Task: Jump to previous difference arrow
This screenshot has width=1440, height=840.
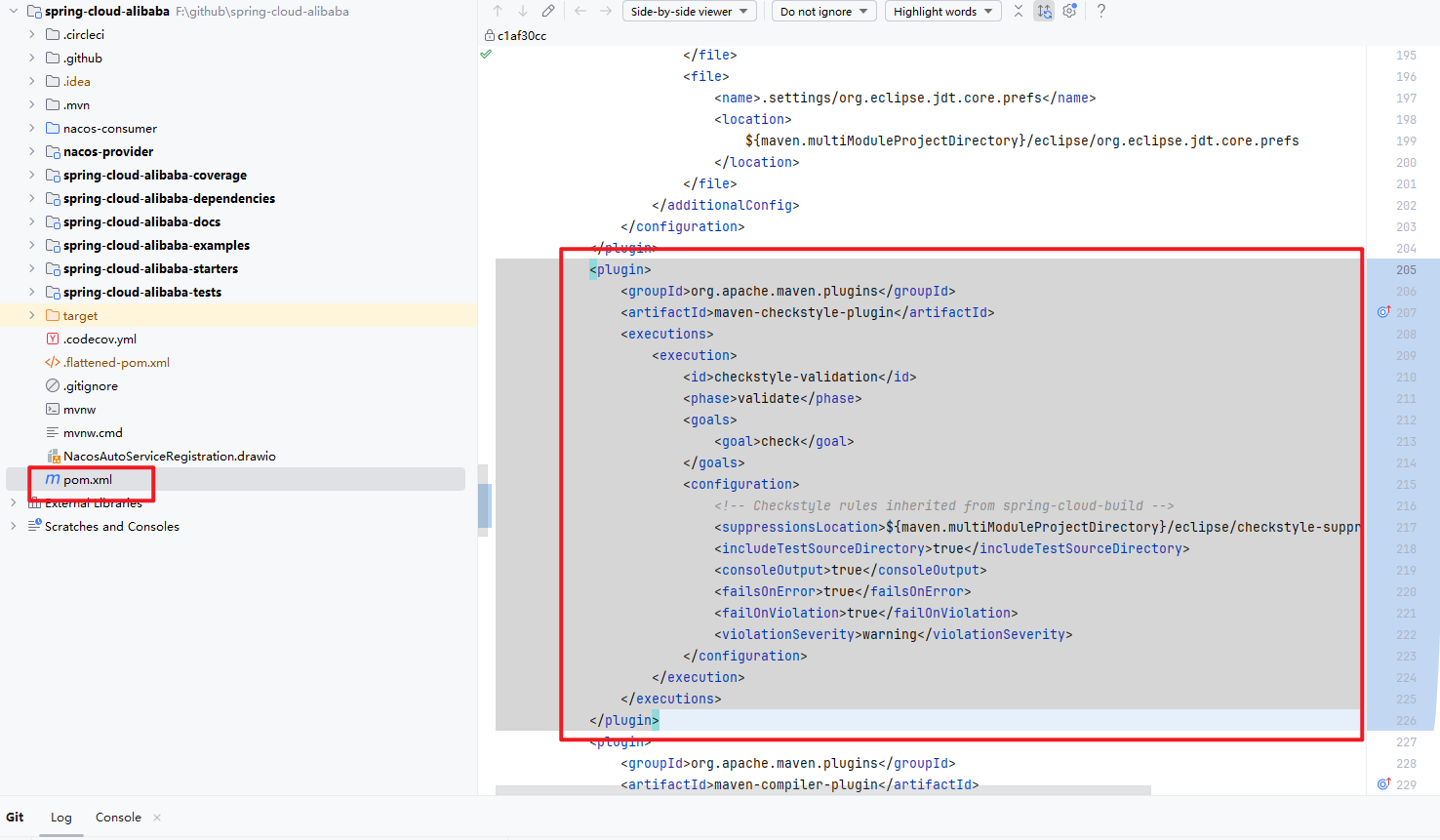Action: pos(498,11)
